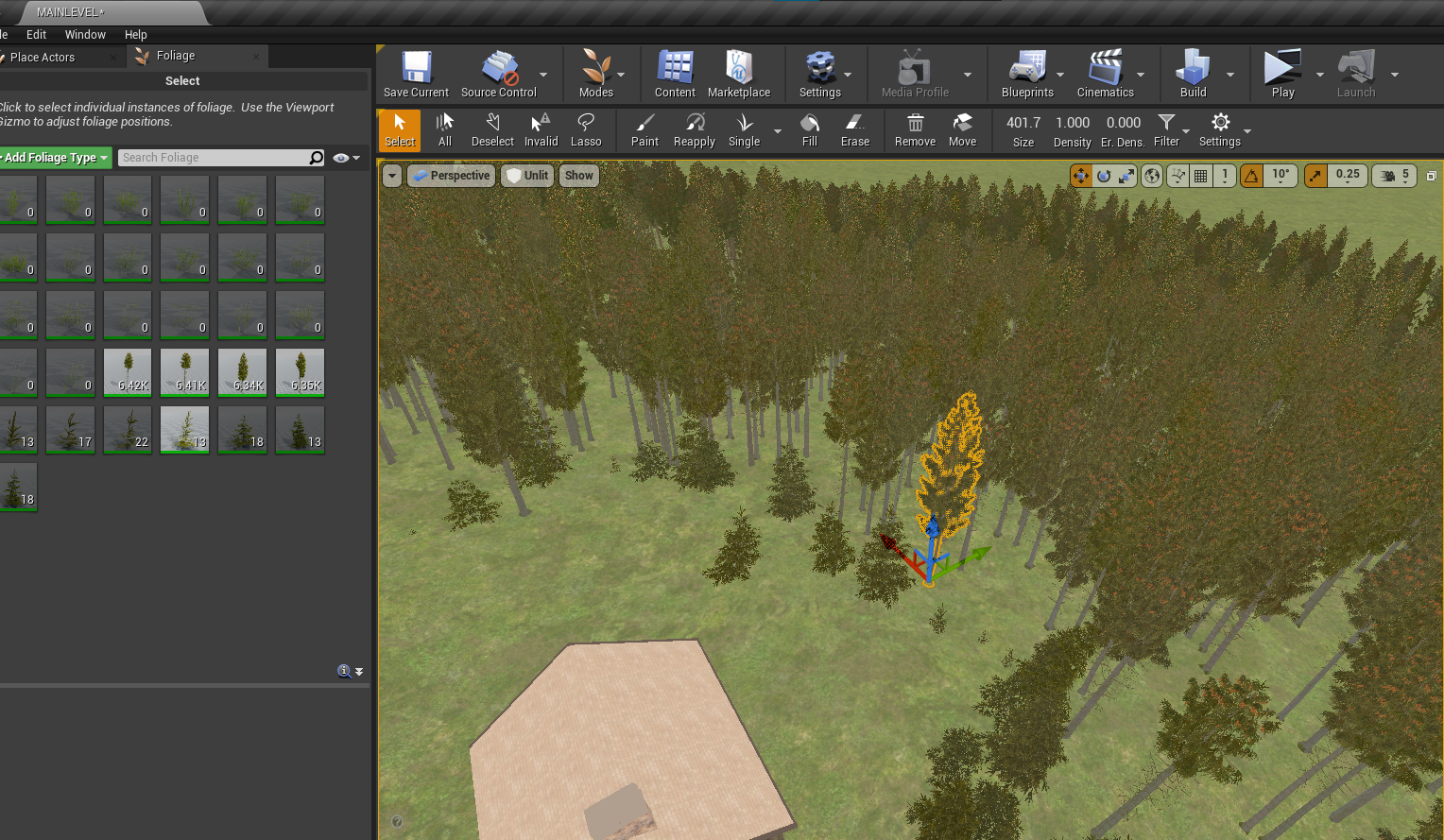
Task: Choose the Single instance tool
Action: coord(745,130)
